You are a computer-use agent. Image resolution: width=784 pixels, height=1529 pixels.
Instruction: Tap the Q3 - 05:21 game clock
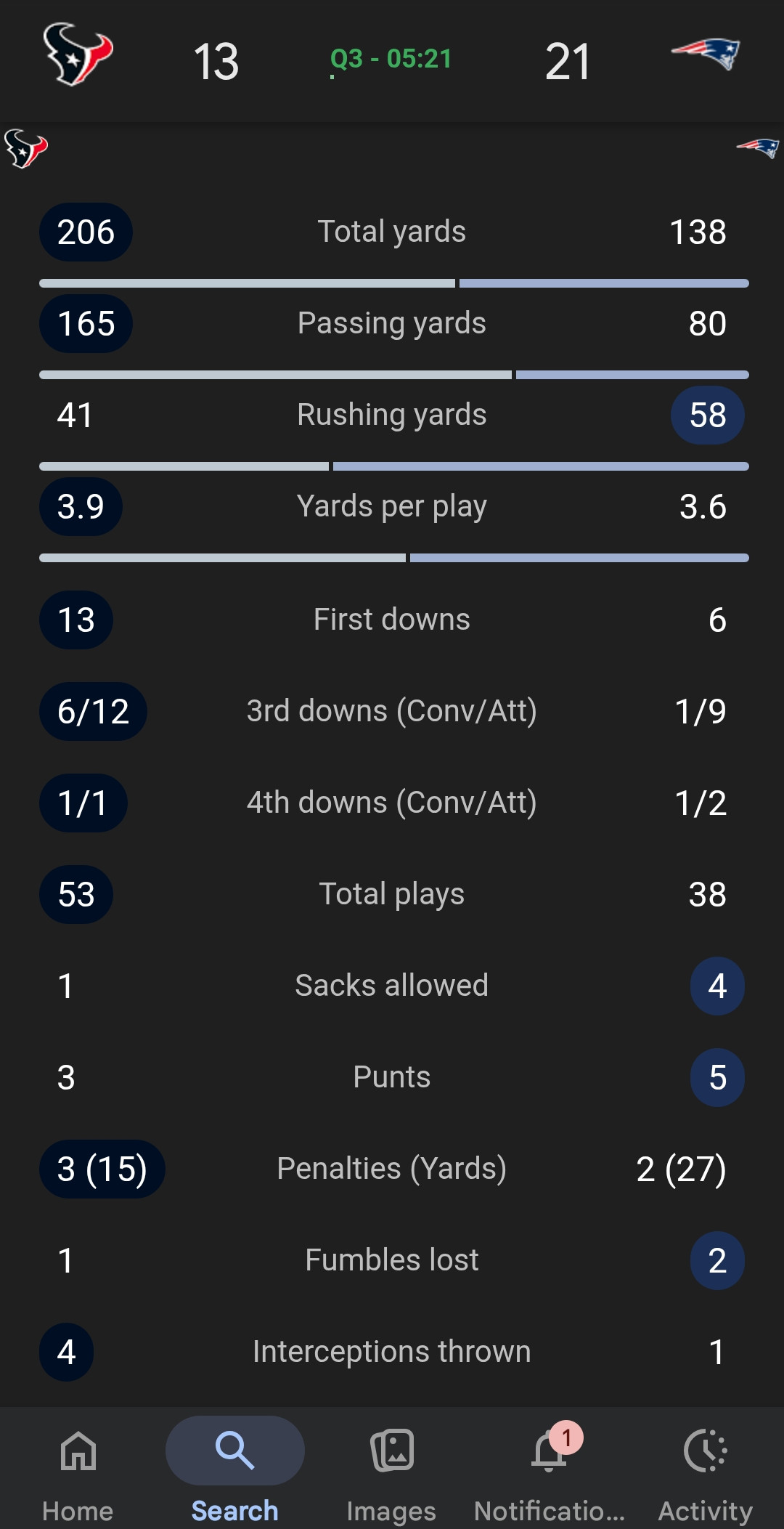click(391, 59)
